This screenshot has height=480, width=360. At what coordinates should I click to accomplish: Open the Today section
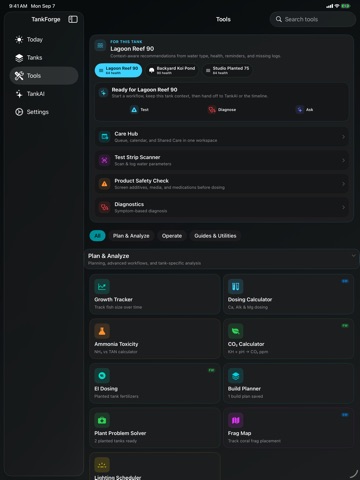(44, 40)
